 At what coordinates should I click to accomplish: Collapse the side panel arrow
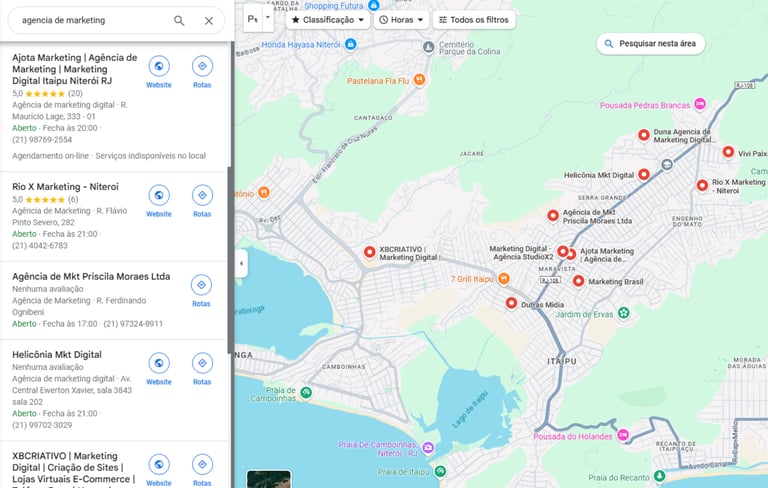[241, 263]
